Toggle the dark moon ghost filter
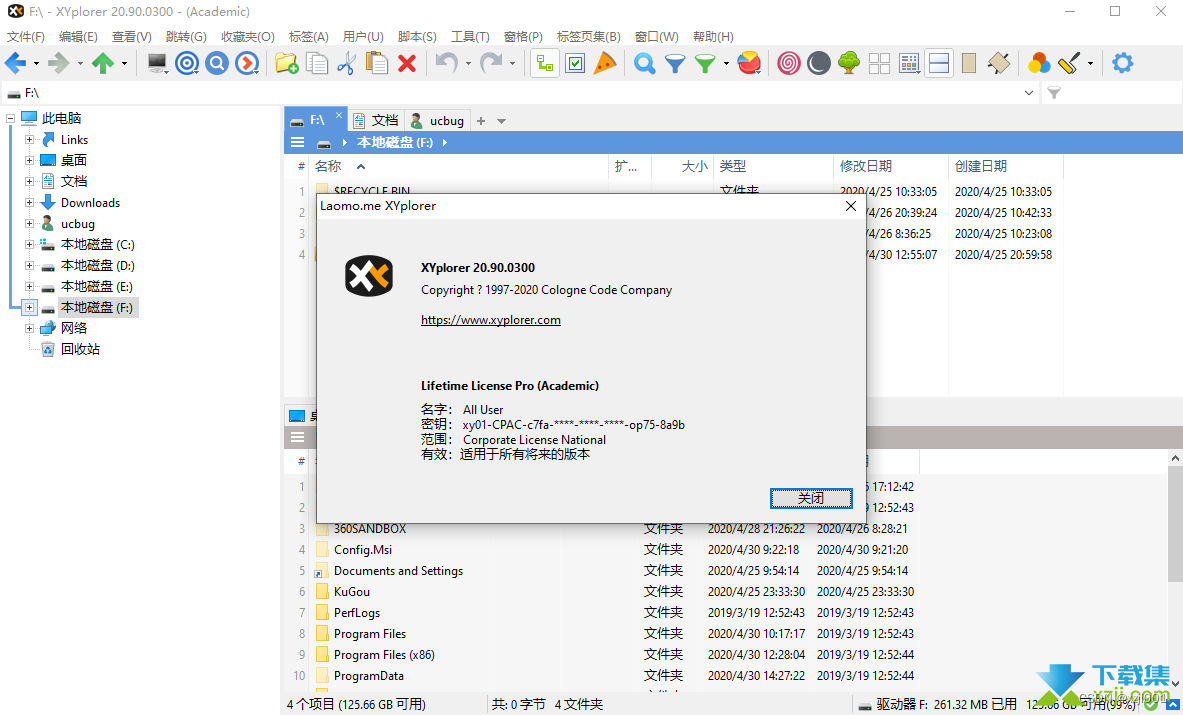 pyautogui.click(x=819, y=63)
